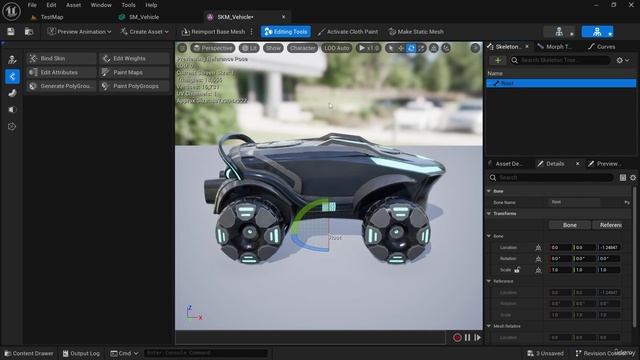
Task: Collapse the Transforms section
Action: tap(489, 213)
